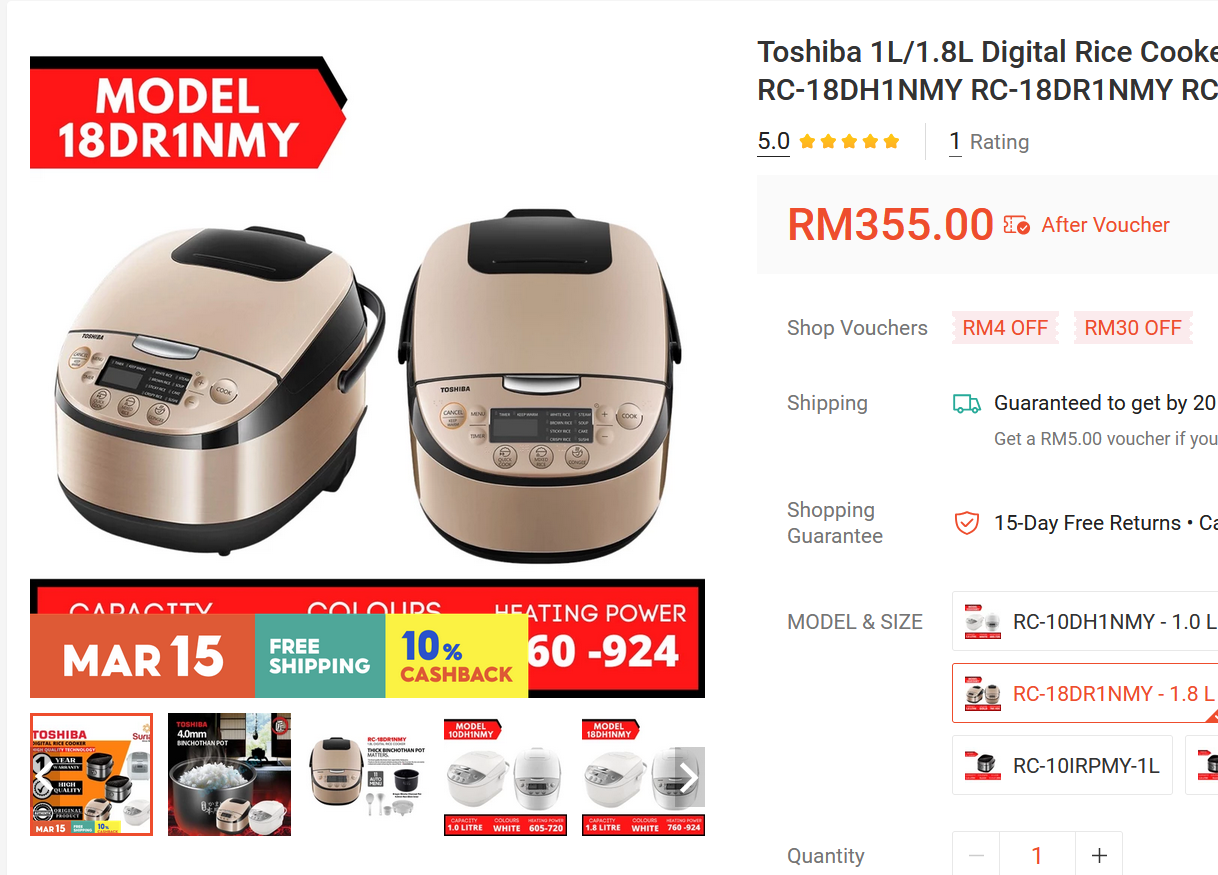
Task: Claim the RM4 OFF shop voucher
Action: pos(1005,328)
